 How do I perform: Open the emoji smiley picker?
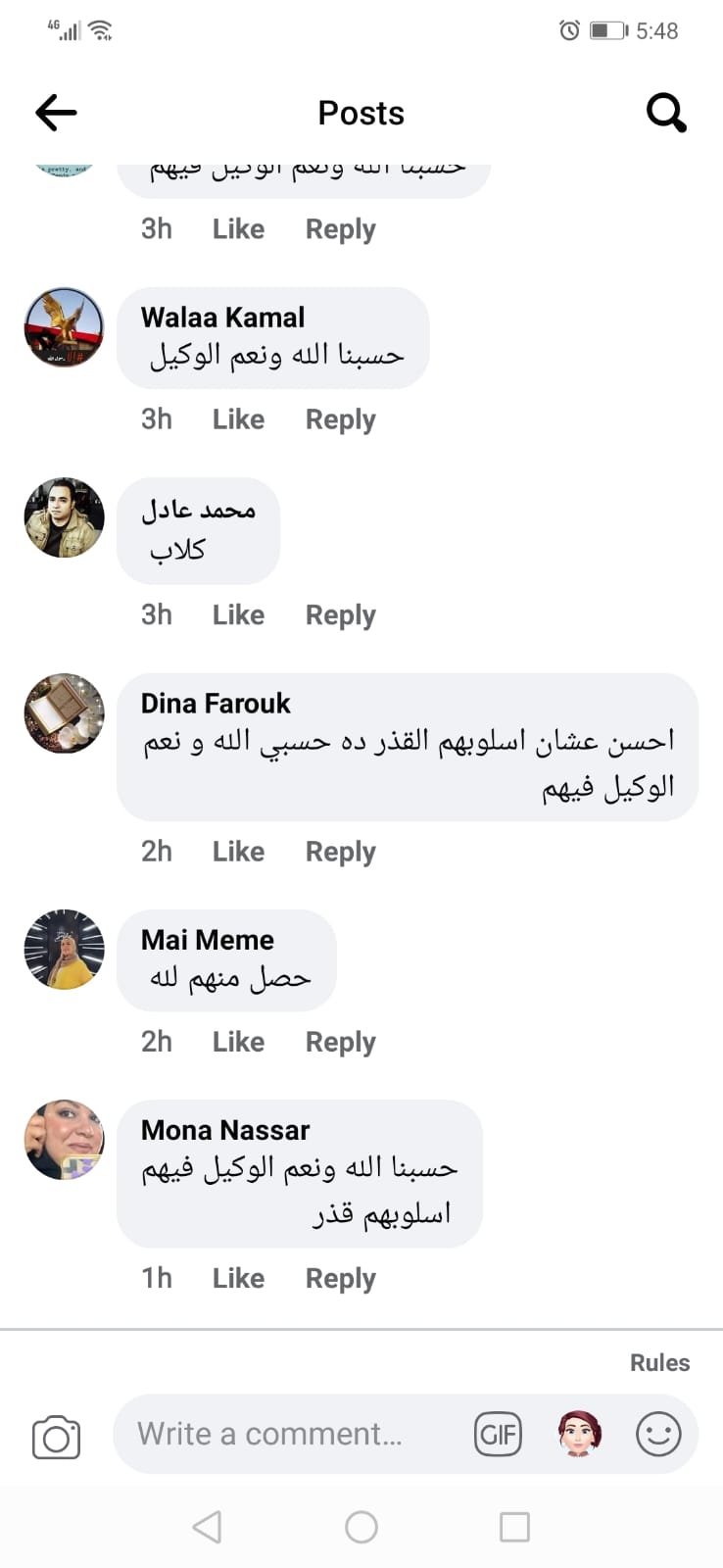[658, 1435]
